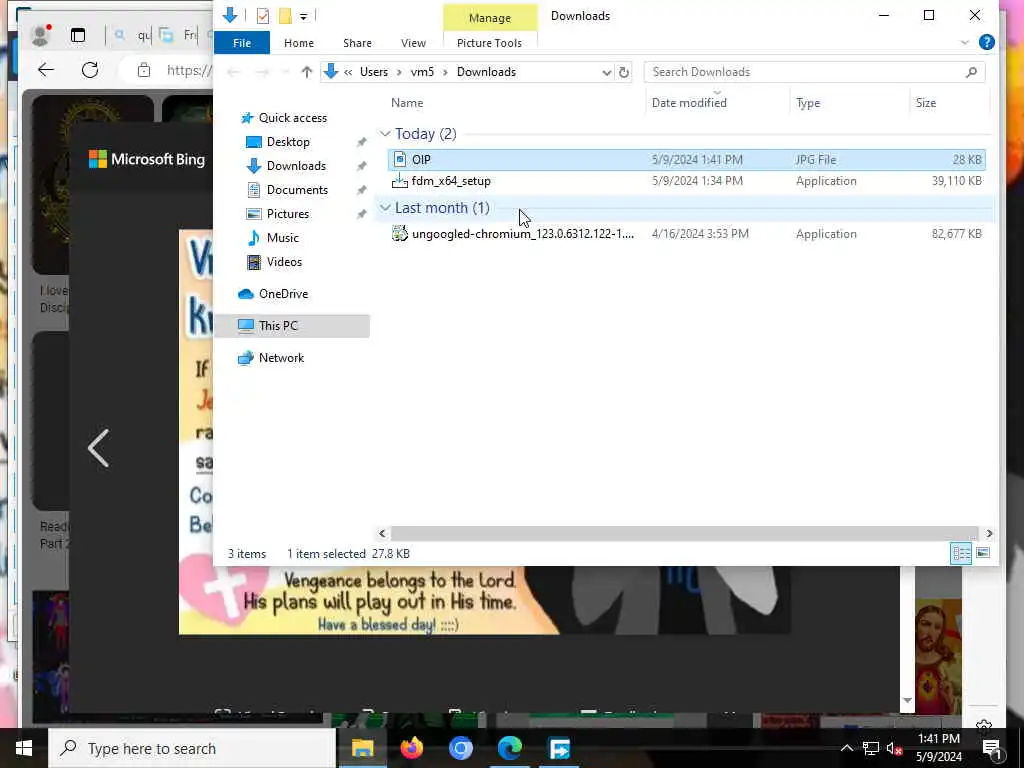Click vm5 in the address breadcrumb
Screen dimensions: 1024x768
pos(422,72)
